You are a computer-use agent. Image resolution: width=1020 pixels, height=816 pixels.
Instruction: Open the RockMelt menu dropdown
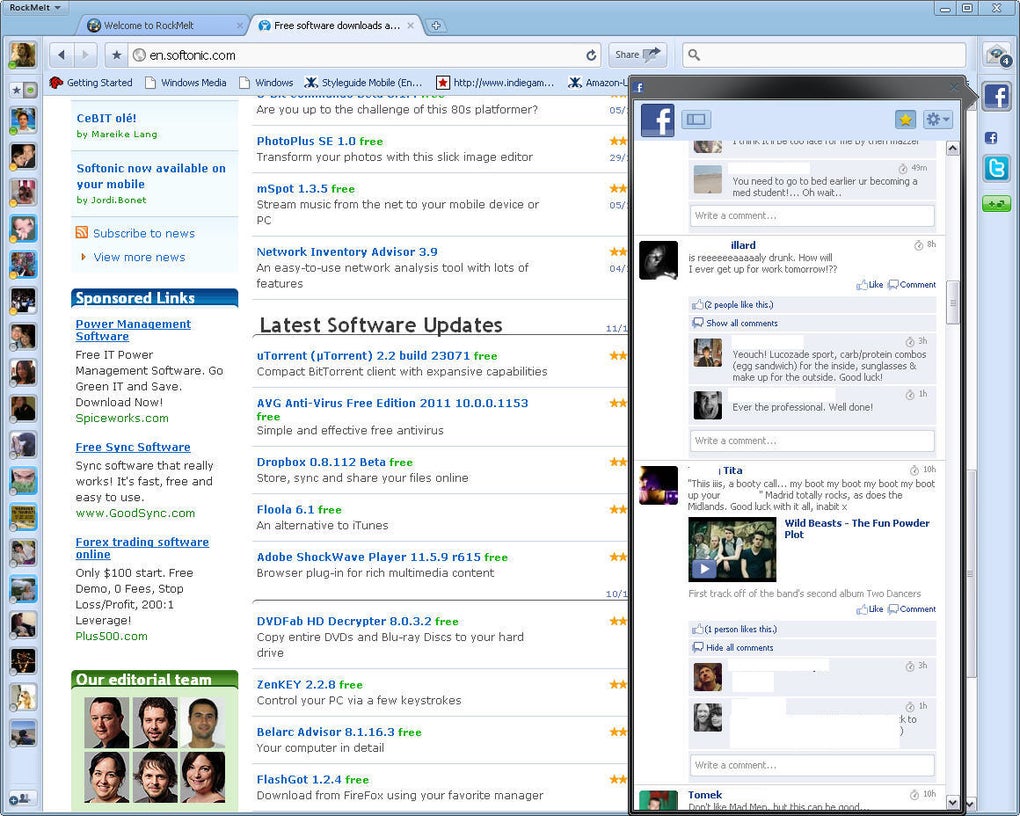pos(34,7)
